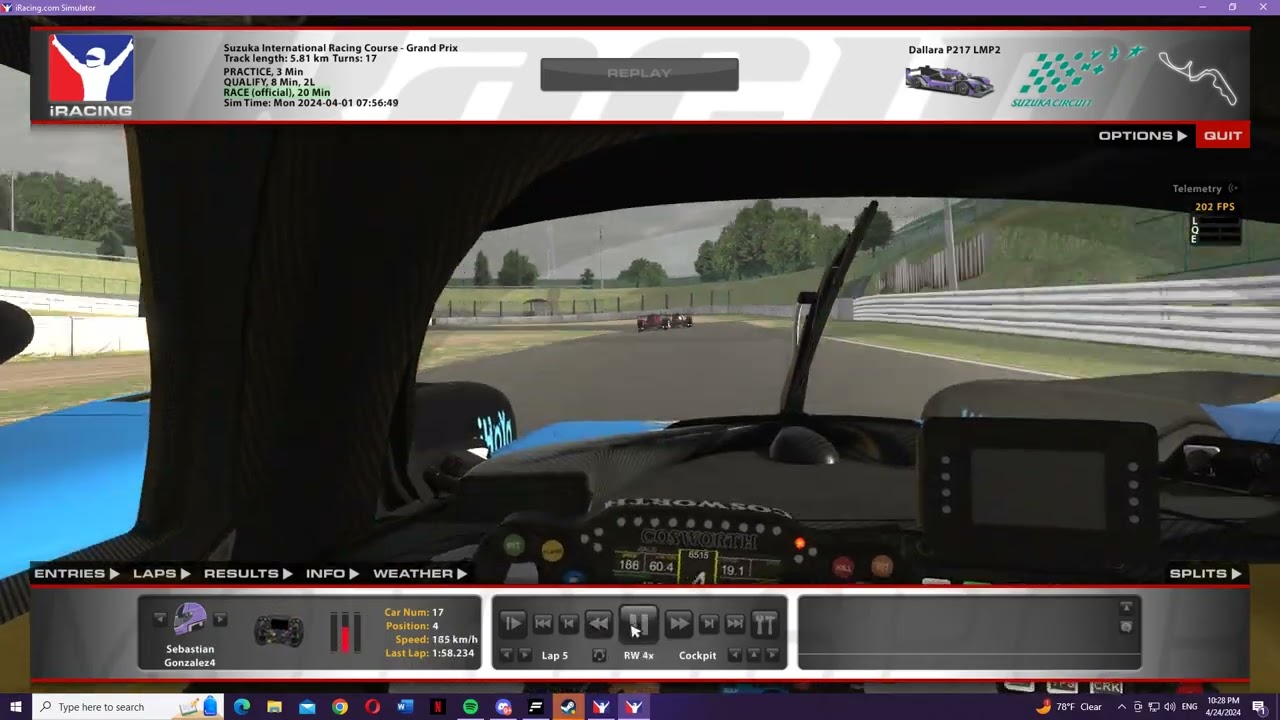Expand the LAPS panel
The height and width of the screenshot is (720, 1280).
tap(161, 574)
